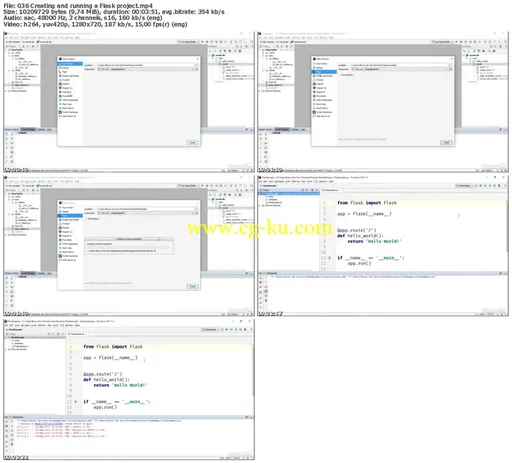Click Create button in first frame's New Project dialog
The width and height of the screenshot is (512, 463).
click(x=192, y=142)
